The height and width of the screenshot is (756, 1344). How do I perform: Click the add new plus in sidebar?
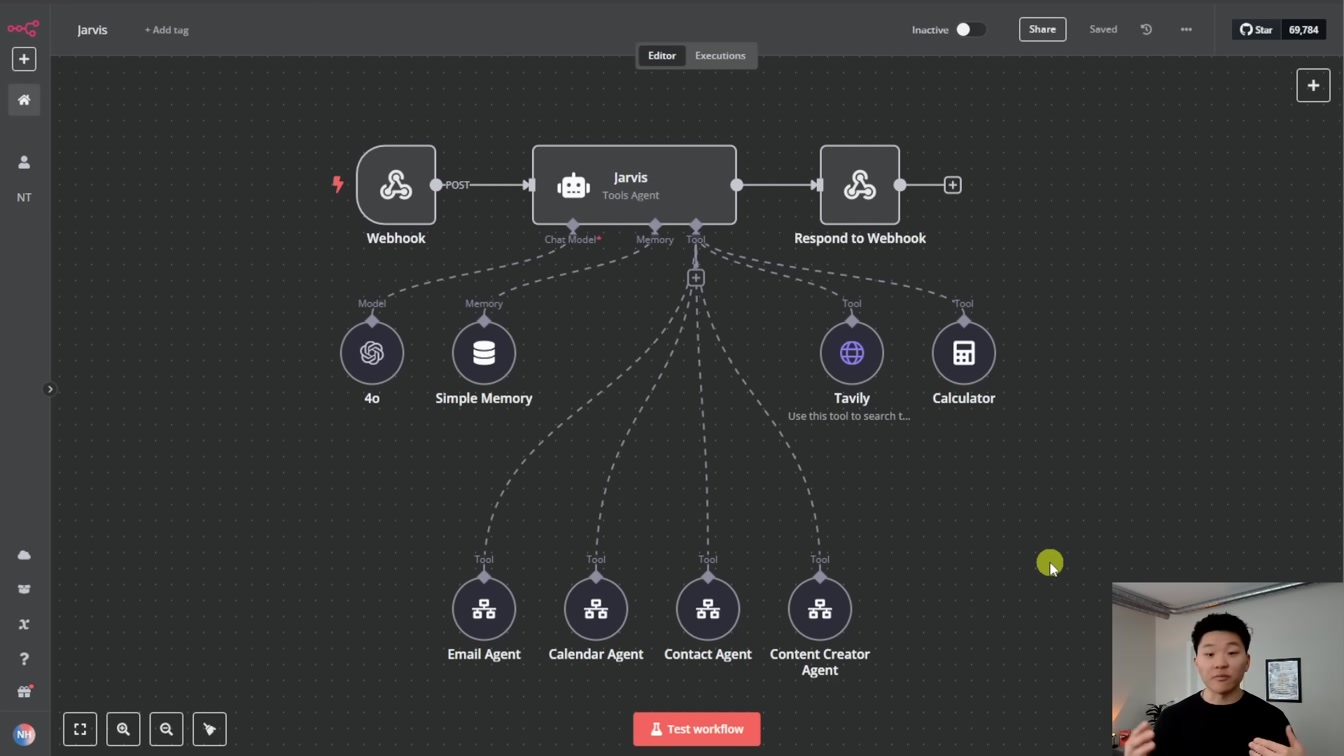24,59
